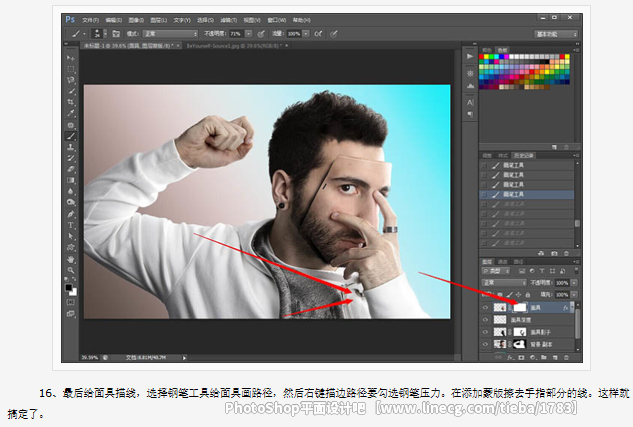Create new group folder icon
Image resolution: width=633 pixels, height=427 pixels.
click(544, 358)
